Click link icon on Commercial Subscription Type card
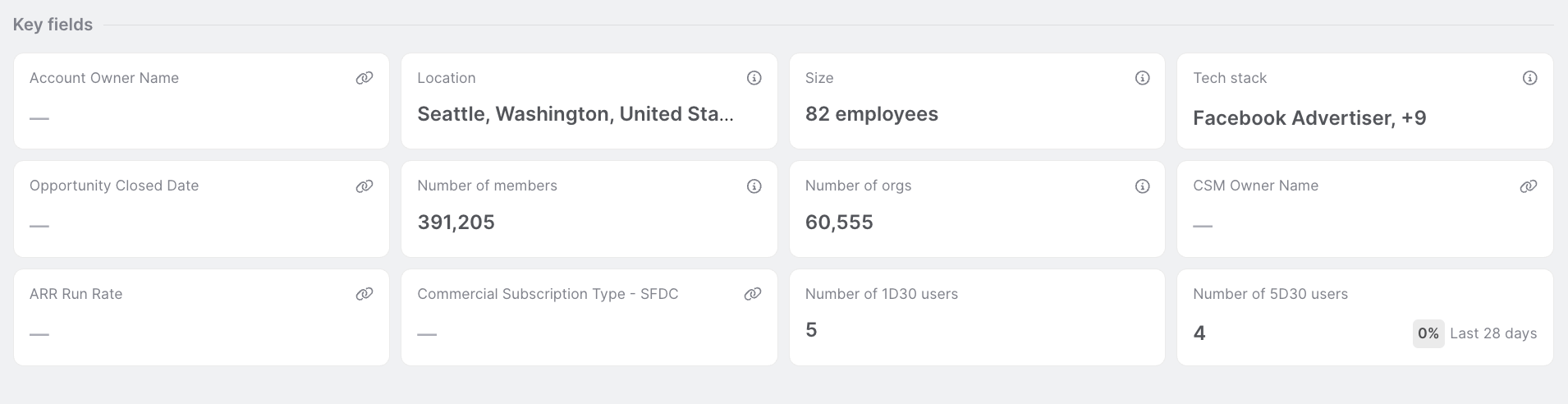This screenshot has height=404, width=1568. click(x=752, y=294)
